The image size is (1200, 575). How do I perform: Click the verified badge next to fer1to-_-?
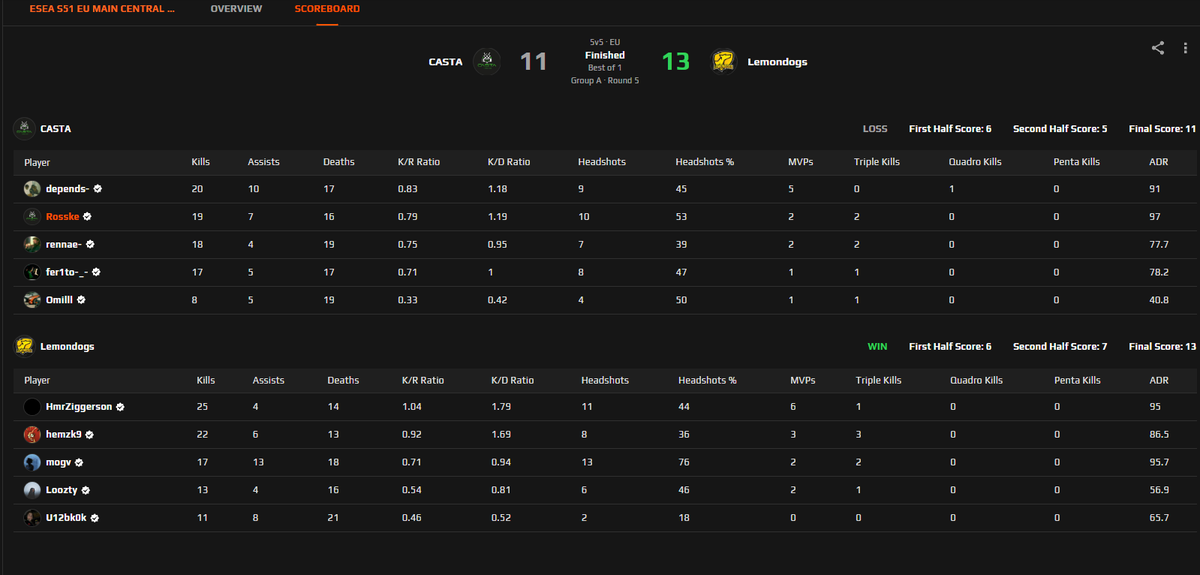[96, 271]
